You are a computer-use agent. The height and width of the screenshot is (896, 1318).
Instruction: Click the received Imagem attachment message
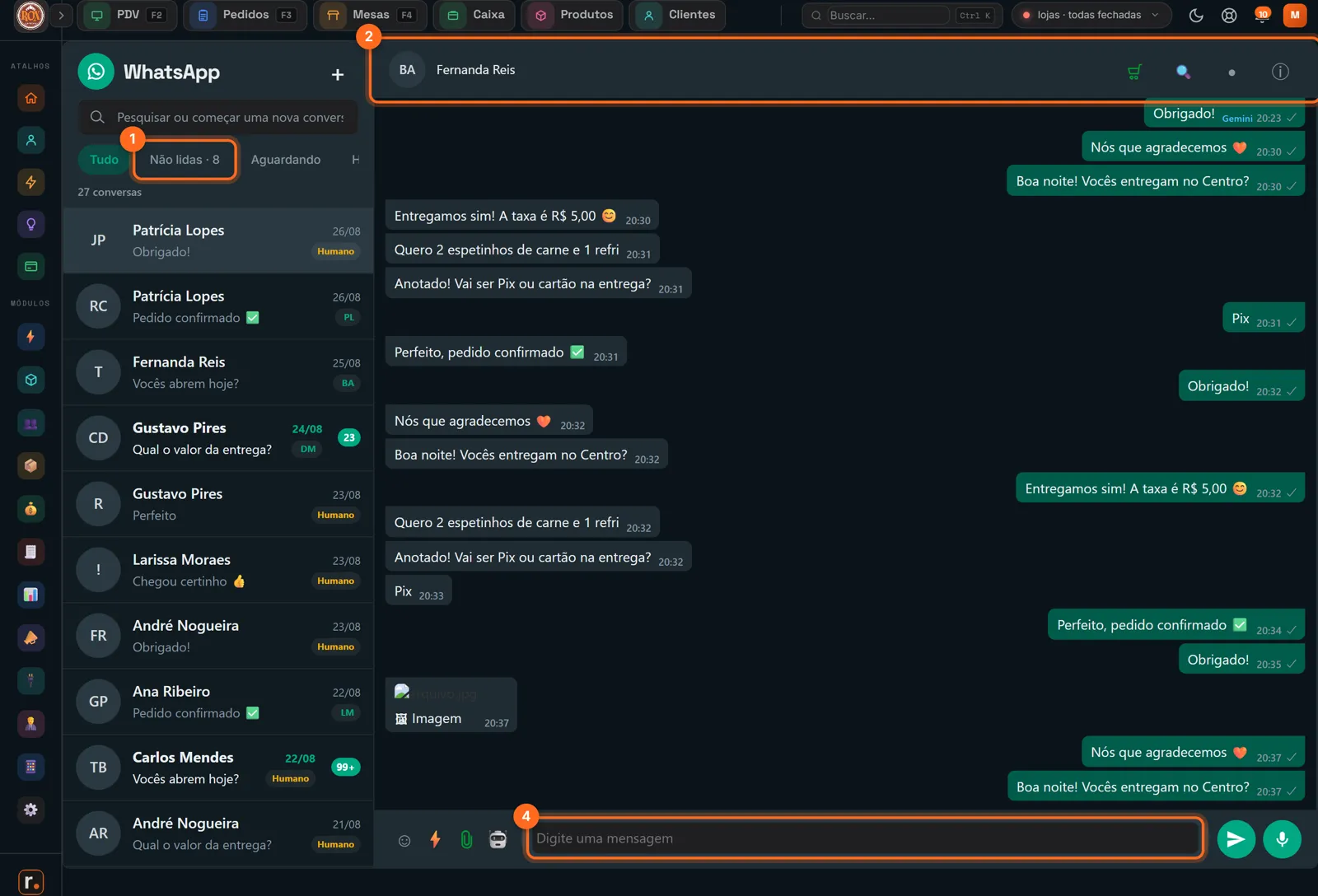451,705
